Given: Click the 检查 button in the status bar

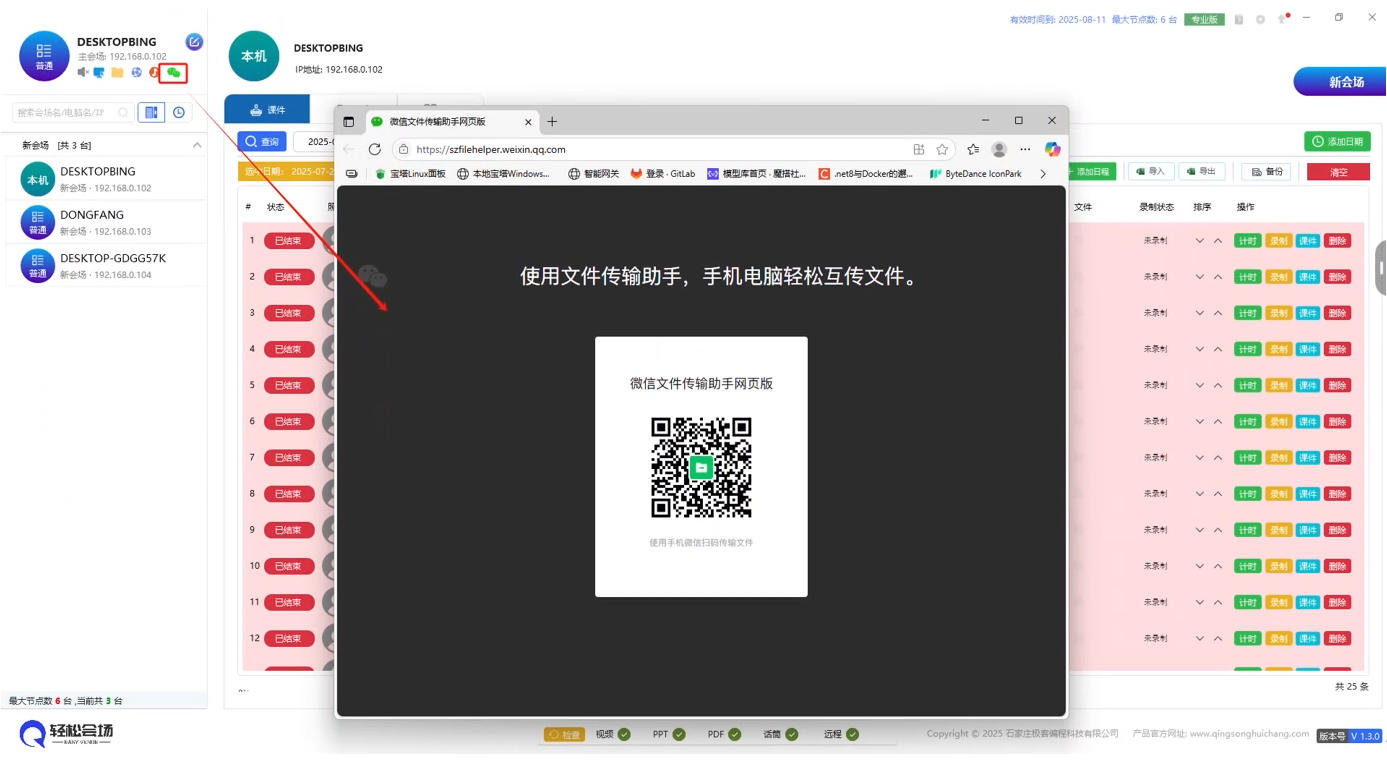Looking at the screenshot, I should point(564,734).
